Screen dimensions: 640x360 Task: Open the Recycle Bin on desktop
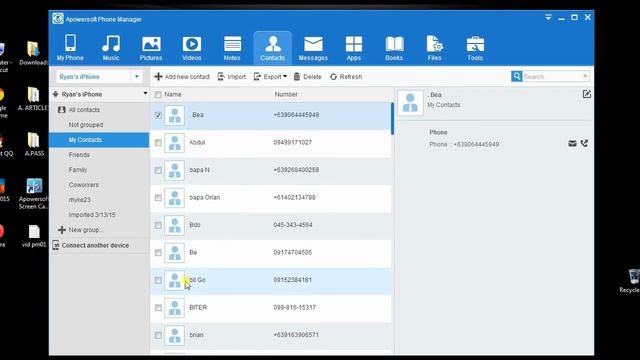click(631, 281)
